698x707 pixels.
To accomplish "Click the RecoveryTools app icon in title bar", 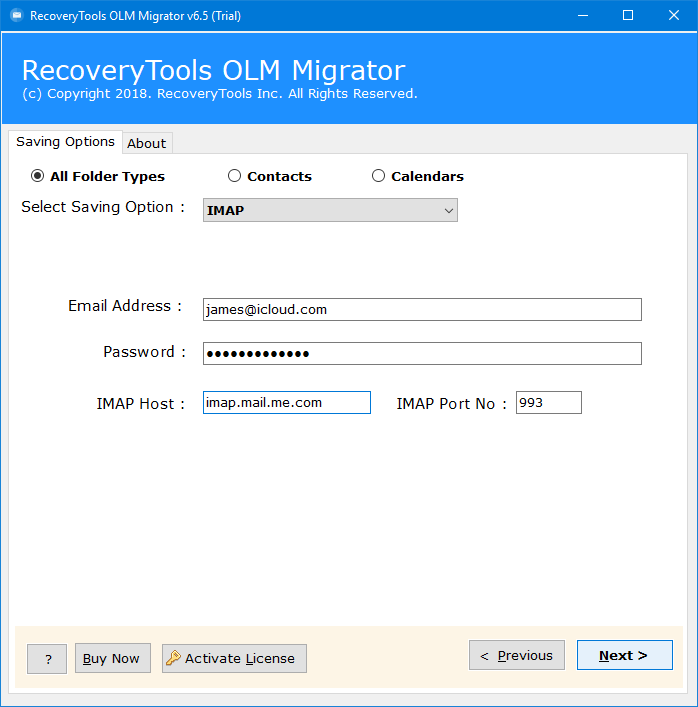I will point(17,16).
